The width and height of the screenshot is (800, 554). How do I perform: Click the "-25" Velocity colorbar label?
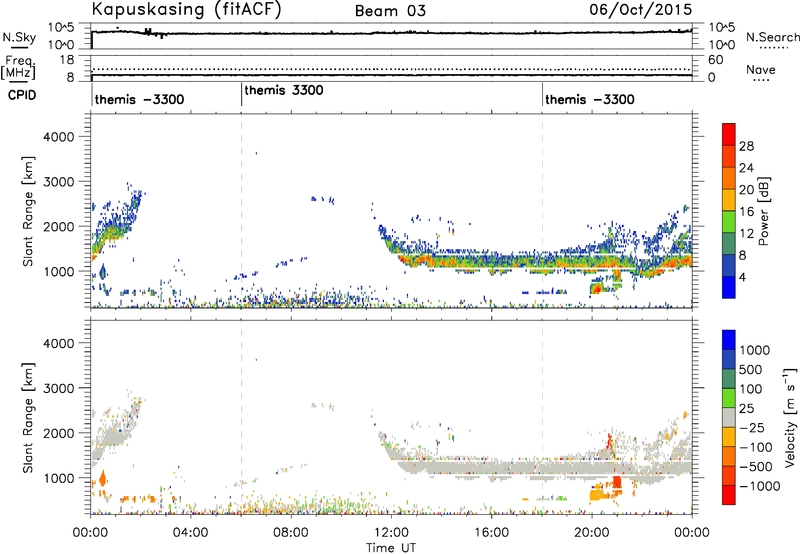click(752, 427)
